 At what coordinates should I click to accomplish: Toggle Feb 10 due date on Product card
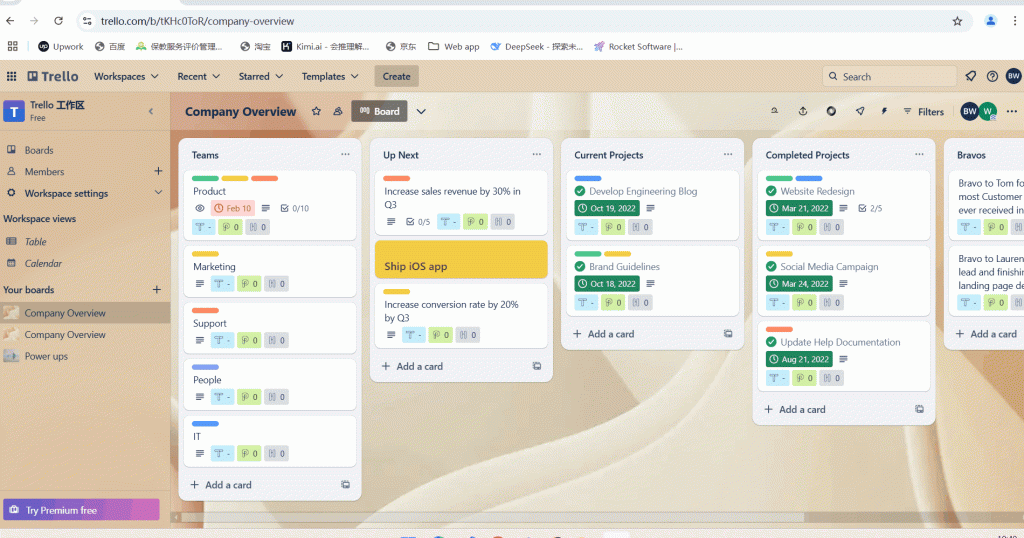tap(232, 208)
